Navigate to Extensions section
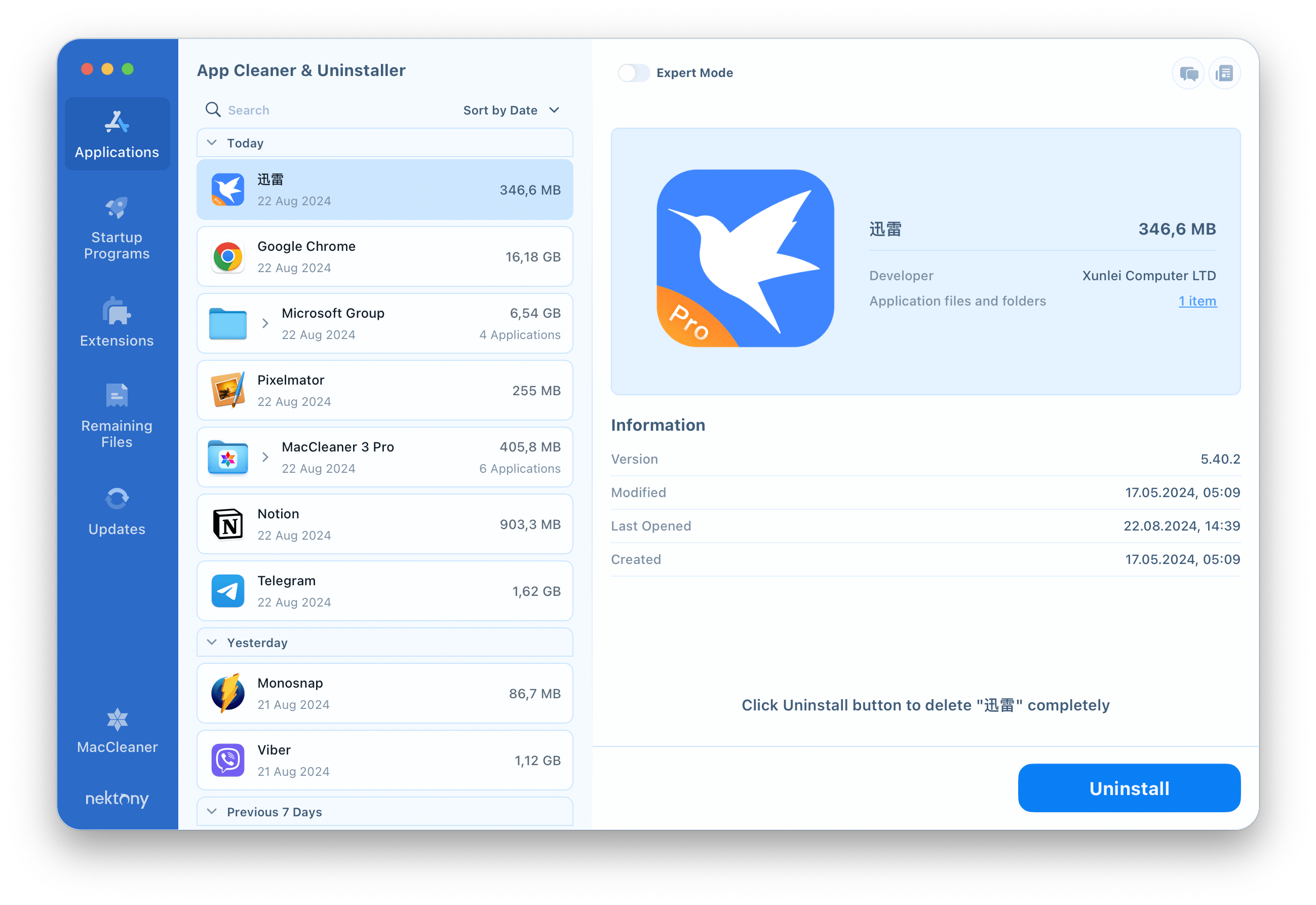Viewport: 1316px width, 905px height. (116, 324)
